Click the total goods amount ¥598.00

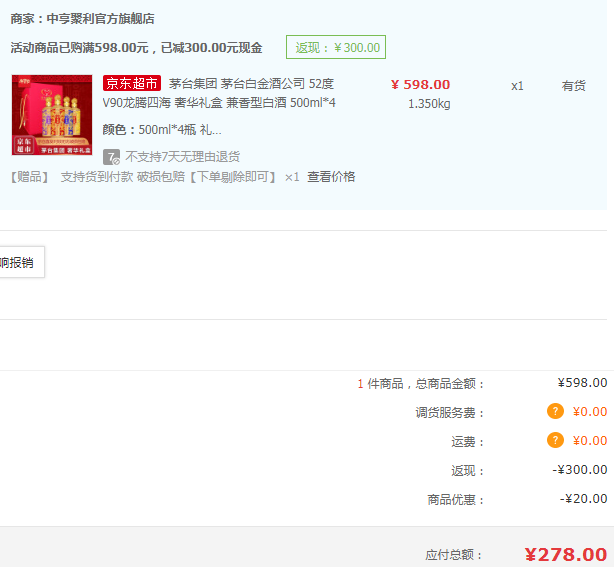coord(582,383)
